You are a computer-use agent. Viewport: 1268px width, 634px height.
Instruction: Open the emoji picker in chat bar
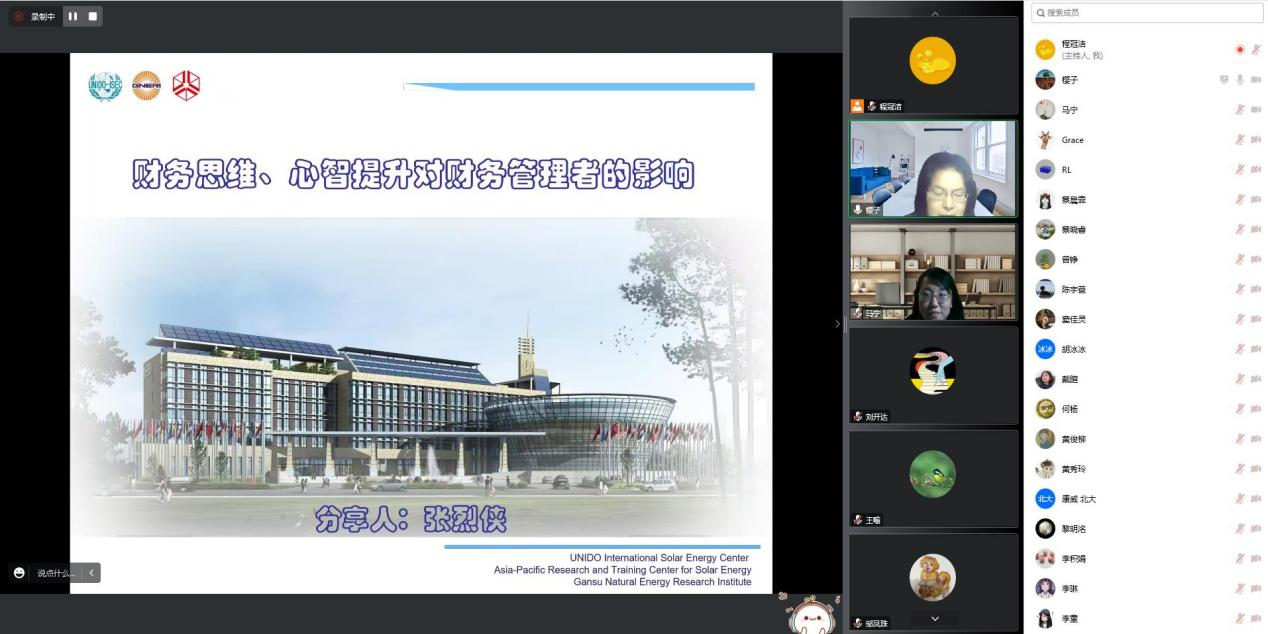point(19,573)
